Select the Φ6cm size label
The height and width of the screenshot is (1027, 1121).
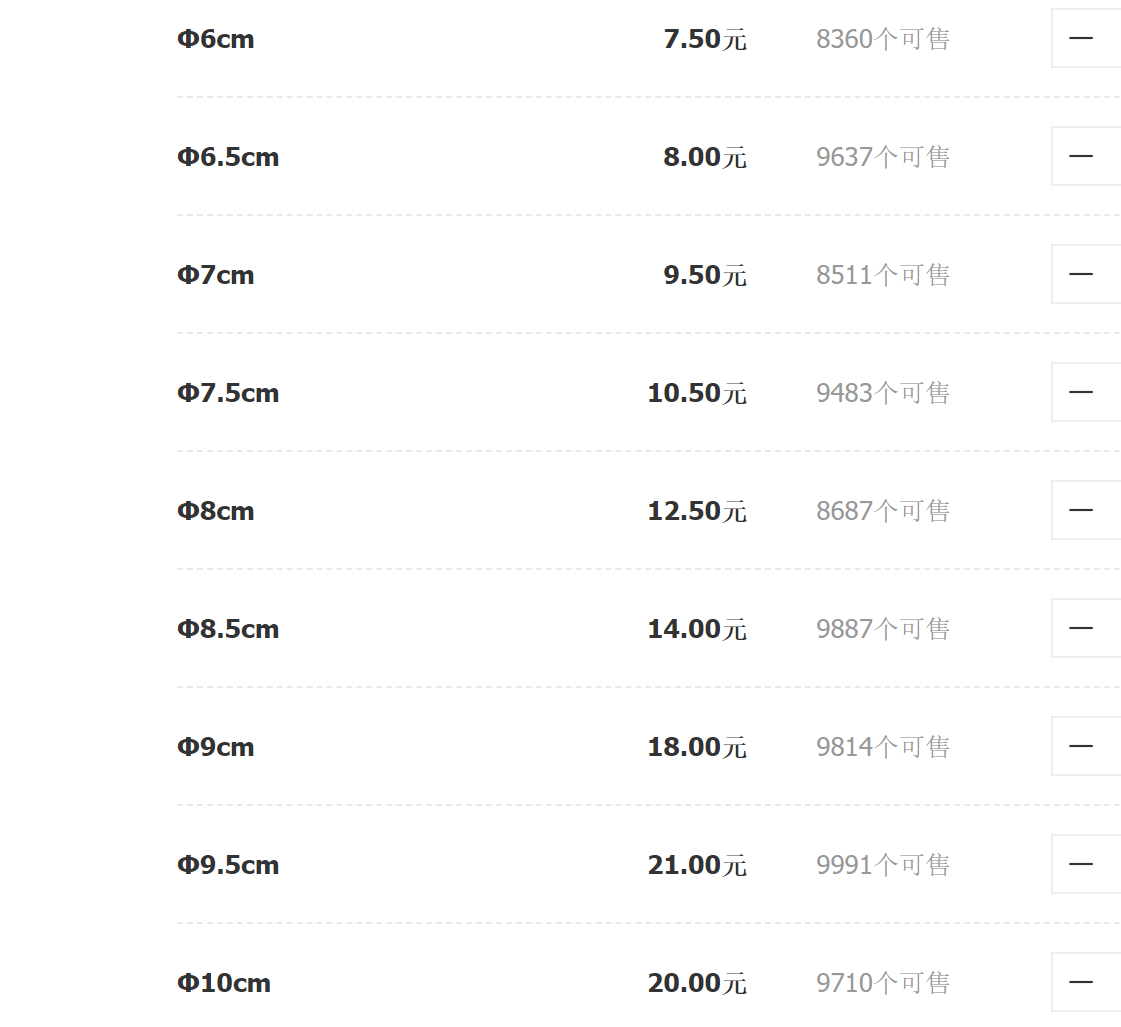pos(216,40)
